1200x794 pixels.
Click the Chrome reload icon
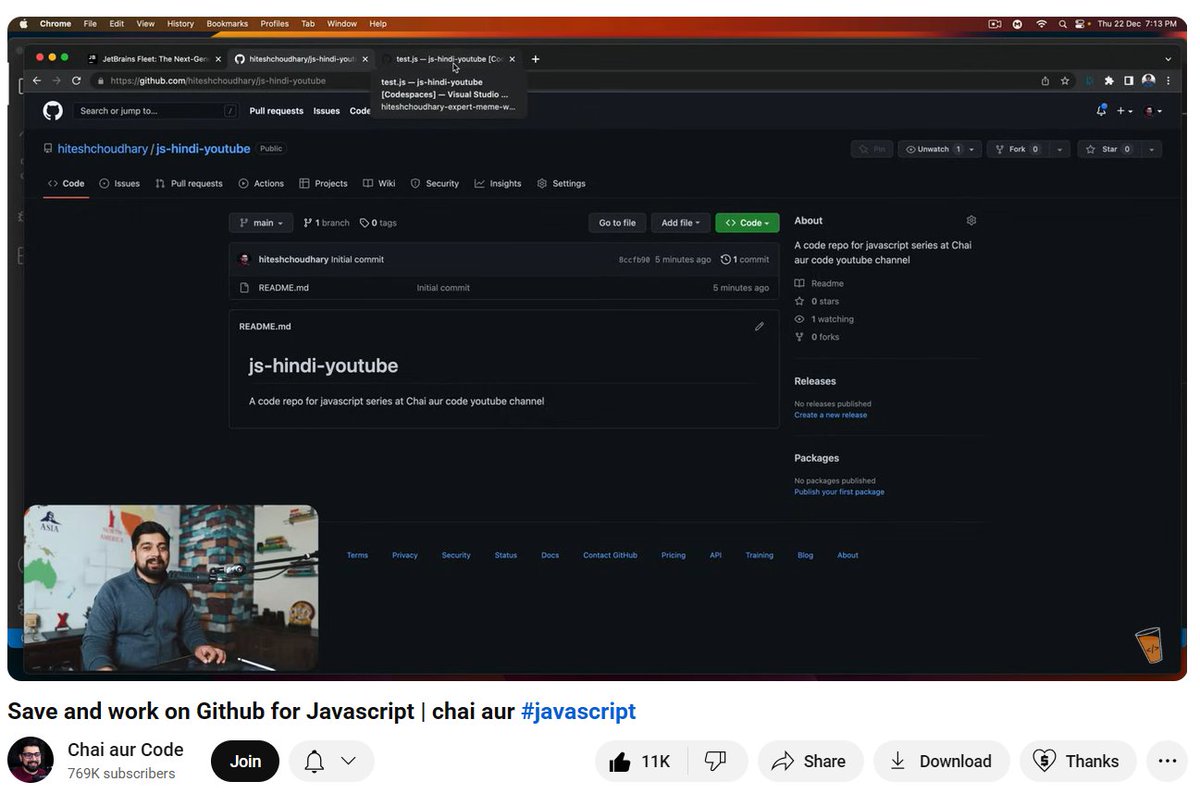click(76, 81)
